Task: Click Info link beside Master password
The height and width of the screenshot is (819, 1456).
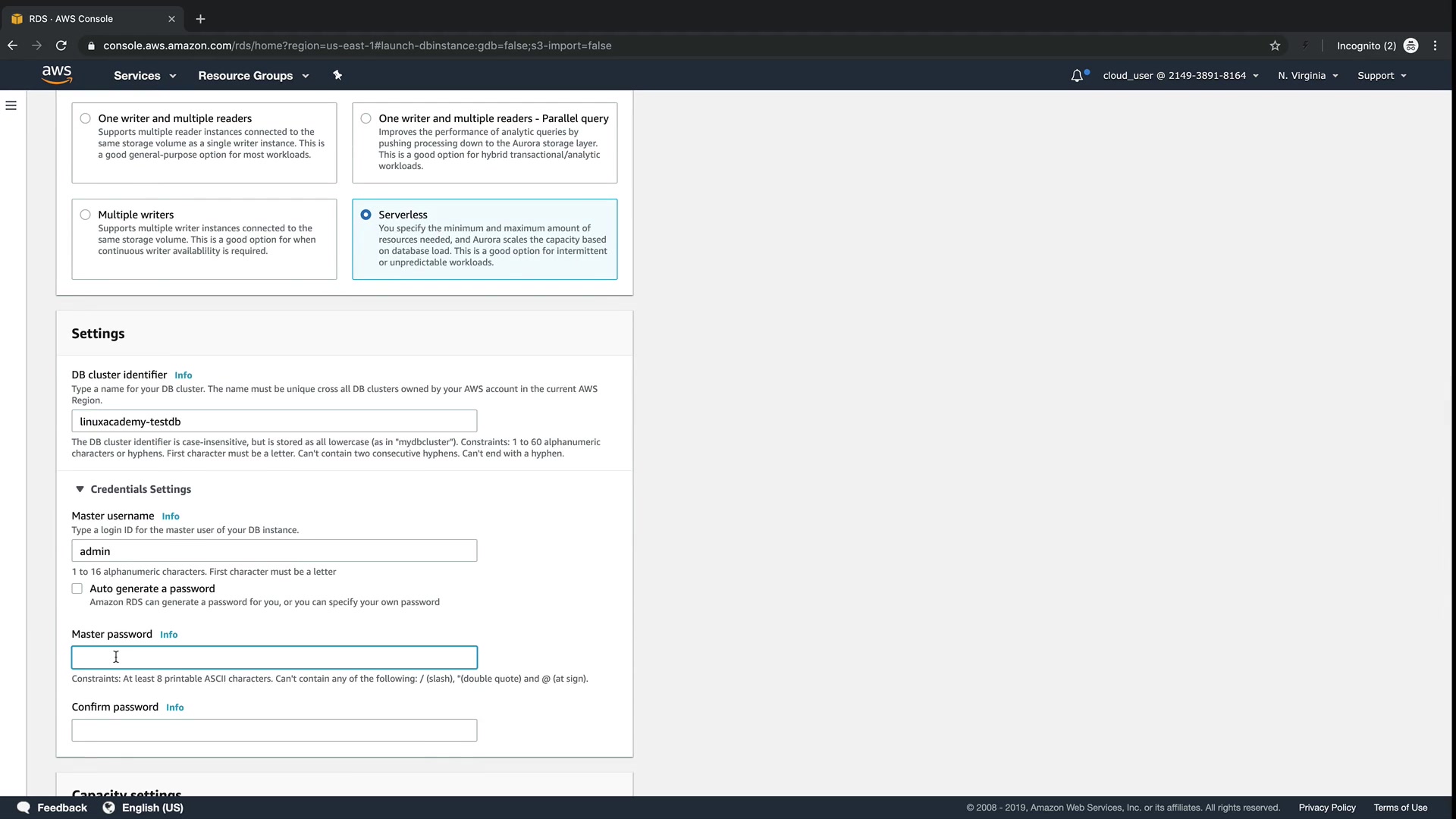Action: (169, 635)
